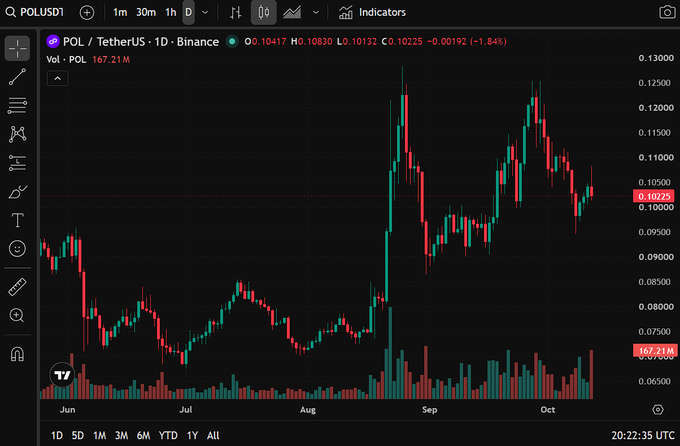The height and width of the screenshot is (446, 680).
Task: Set range to 1D
Action: [x=57, y=435]
